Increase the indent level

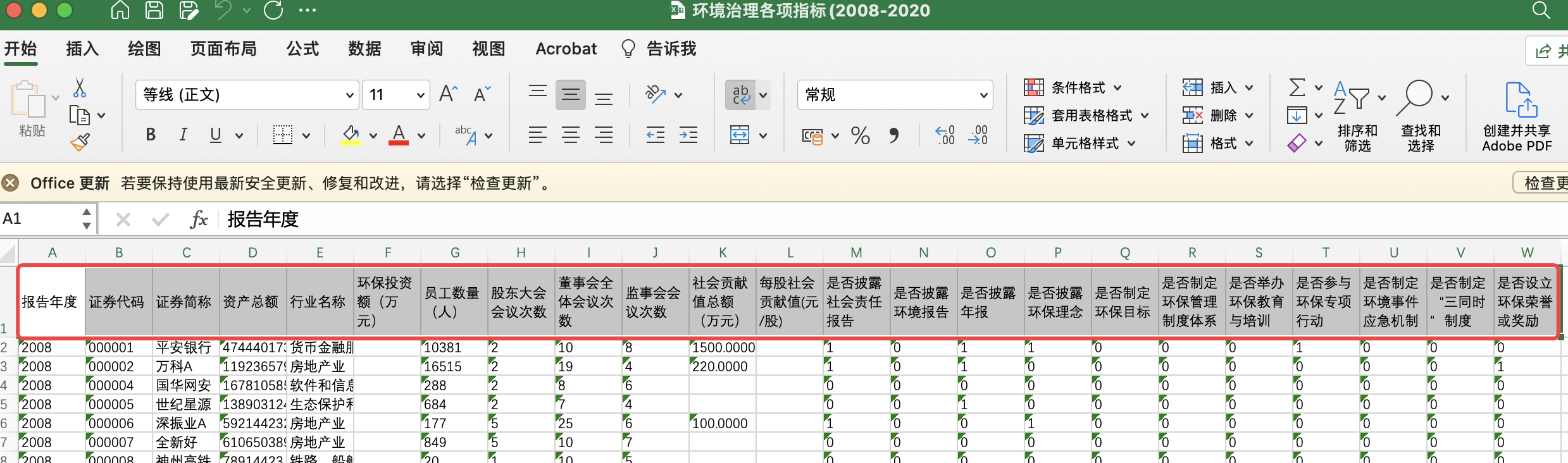click(x=688, y=135)
